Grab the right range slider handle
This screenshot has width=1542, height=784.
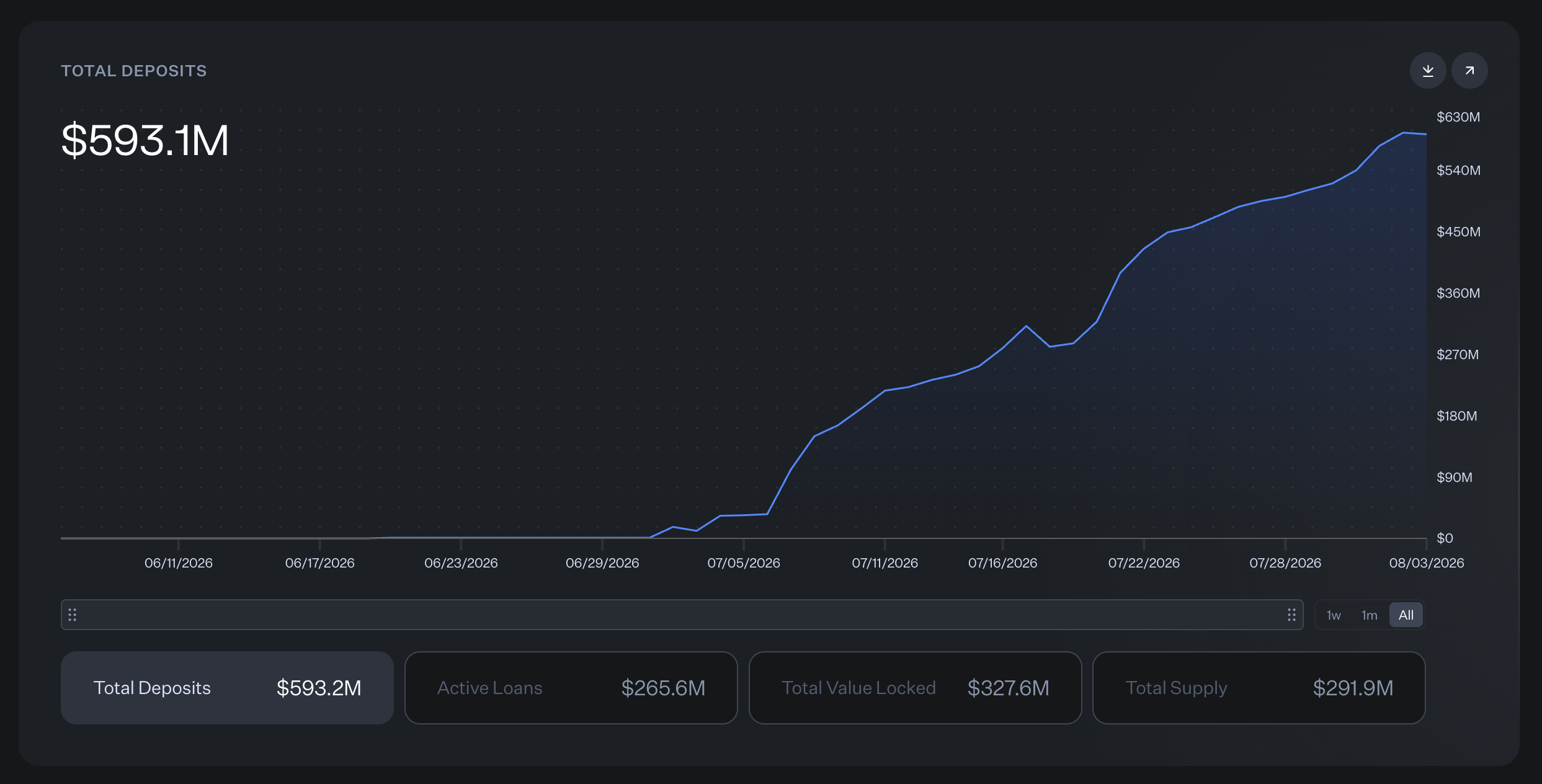[1291, 615]
